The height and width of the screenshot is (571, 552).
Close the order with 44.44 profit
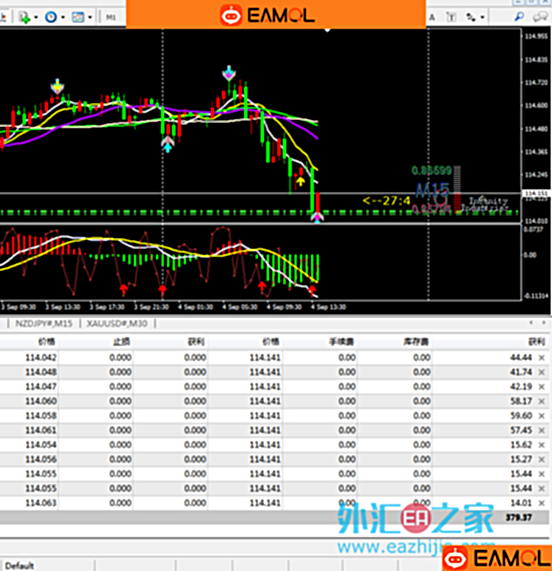click(541, 358)
